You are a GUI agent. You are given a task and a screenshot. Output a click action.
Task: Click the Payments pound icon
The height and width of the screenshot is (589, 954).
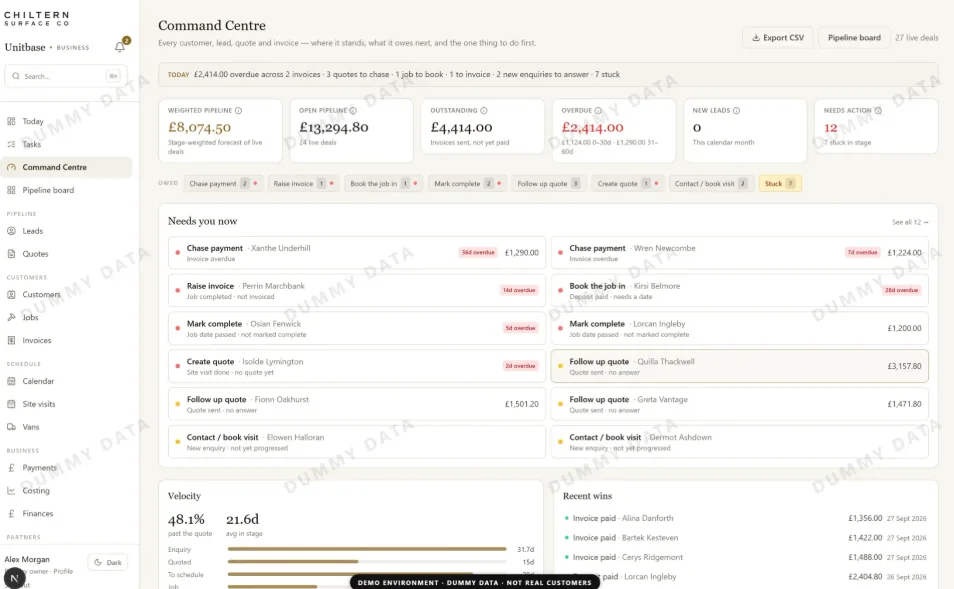(11, 468)
